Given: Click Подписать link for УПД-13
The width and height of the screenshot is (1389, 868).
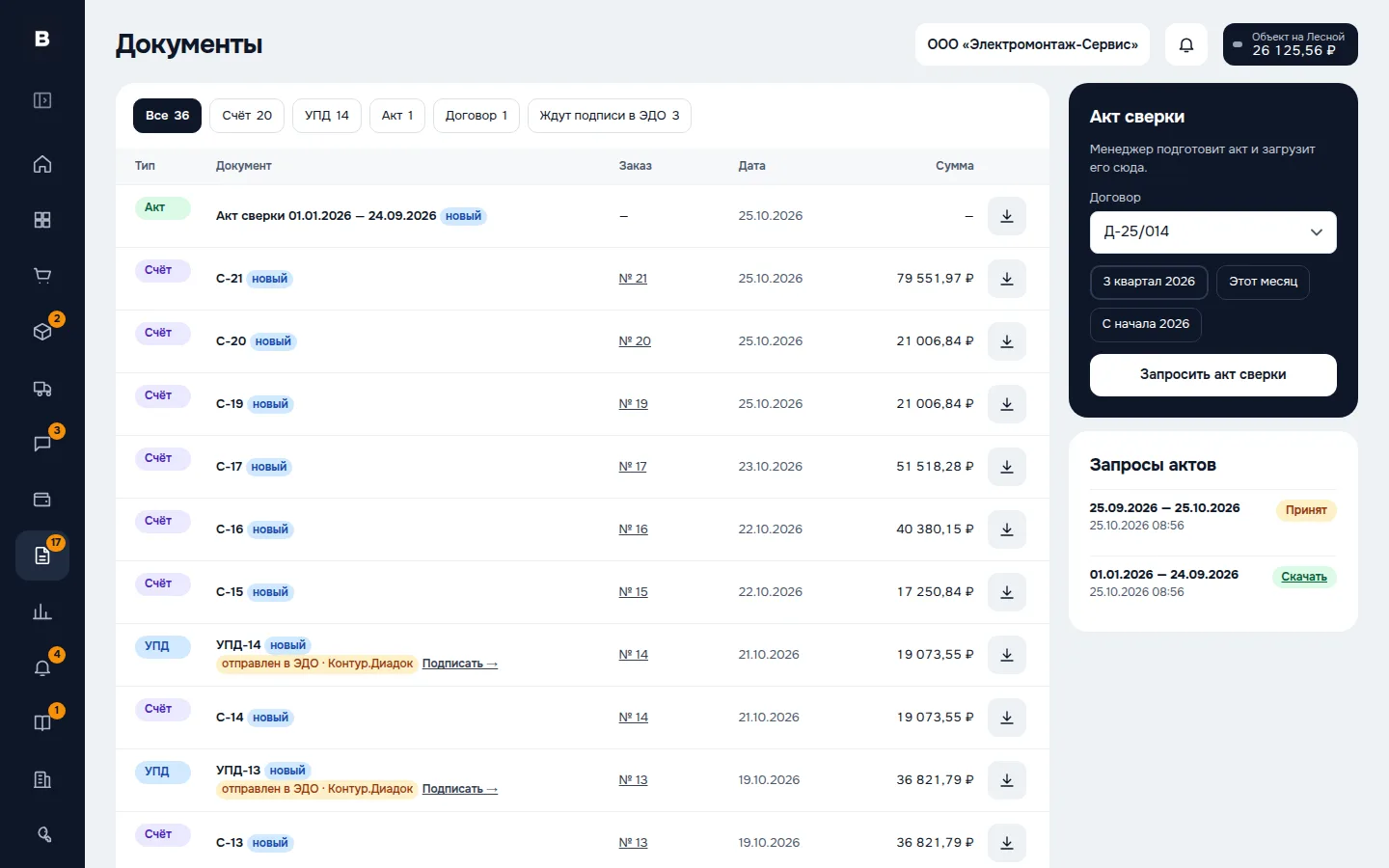Looking at the screenshot, I should pyautogui.click(x=460, y=789).
